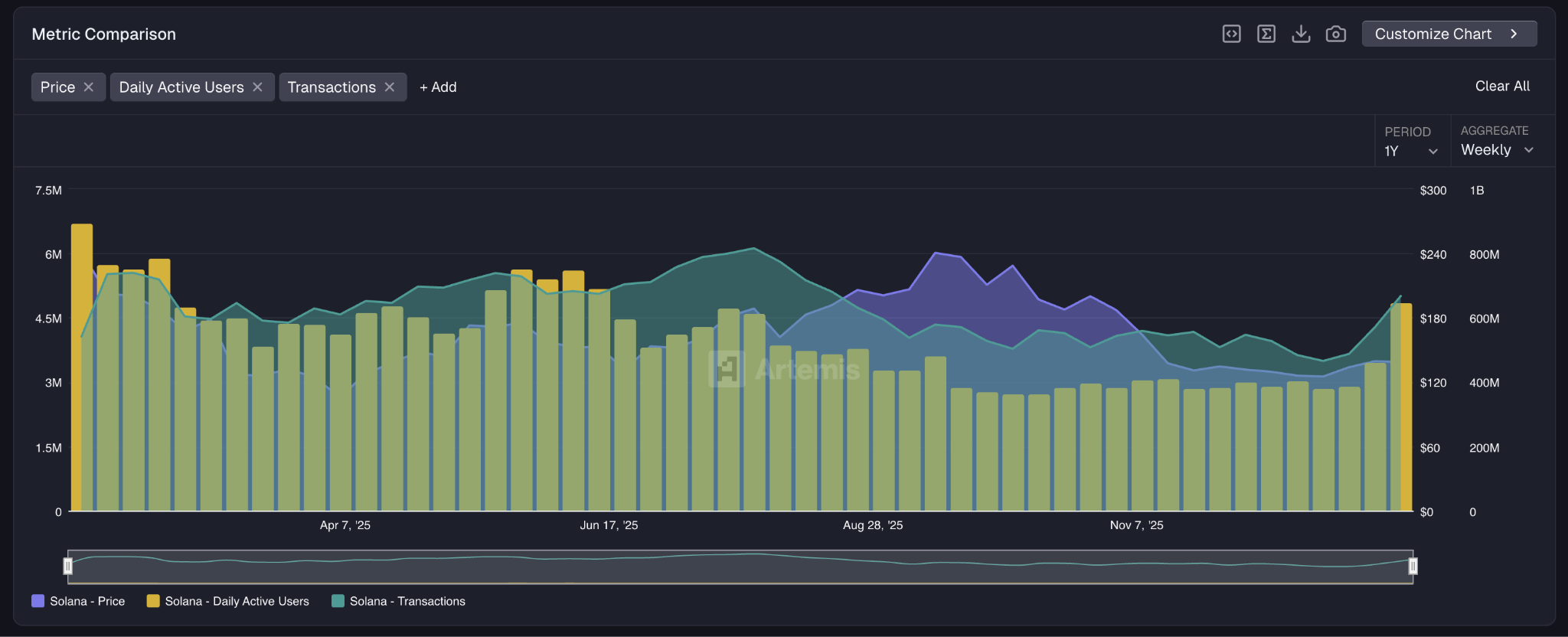Image resolution: width=1568 pixels, height=637 pixels.
Task: Select the left range slider handle
Action: pyautogui.click(x=68, y=566)
